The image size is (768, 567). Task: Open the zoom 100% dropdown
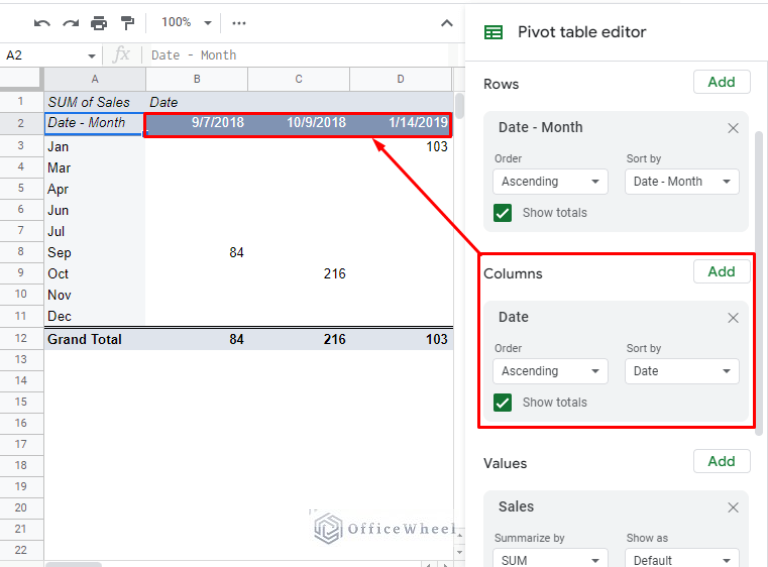pos(187,22)
